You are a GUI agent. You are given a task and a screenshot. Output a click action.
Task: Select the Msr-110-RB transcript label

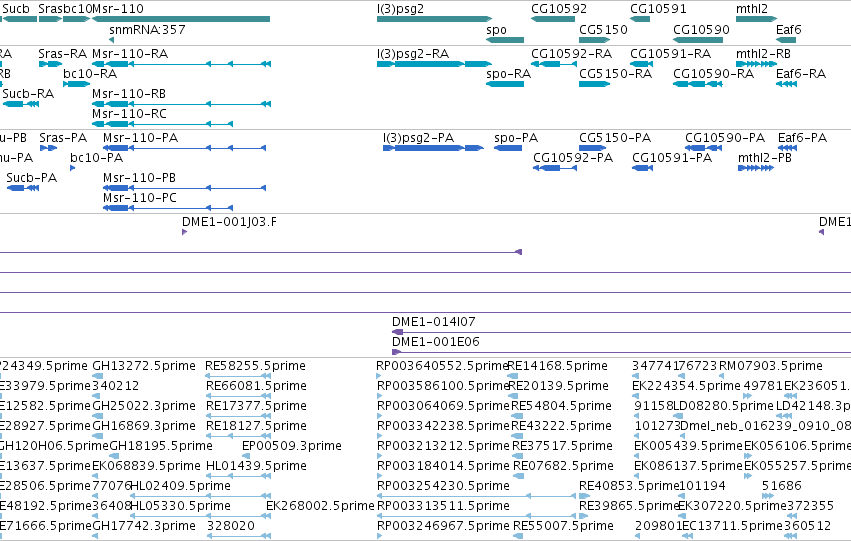129,94
